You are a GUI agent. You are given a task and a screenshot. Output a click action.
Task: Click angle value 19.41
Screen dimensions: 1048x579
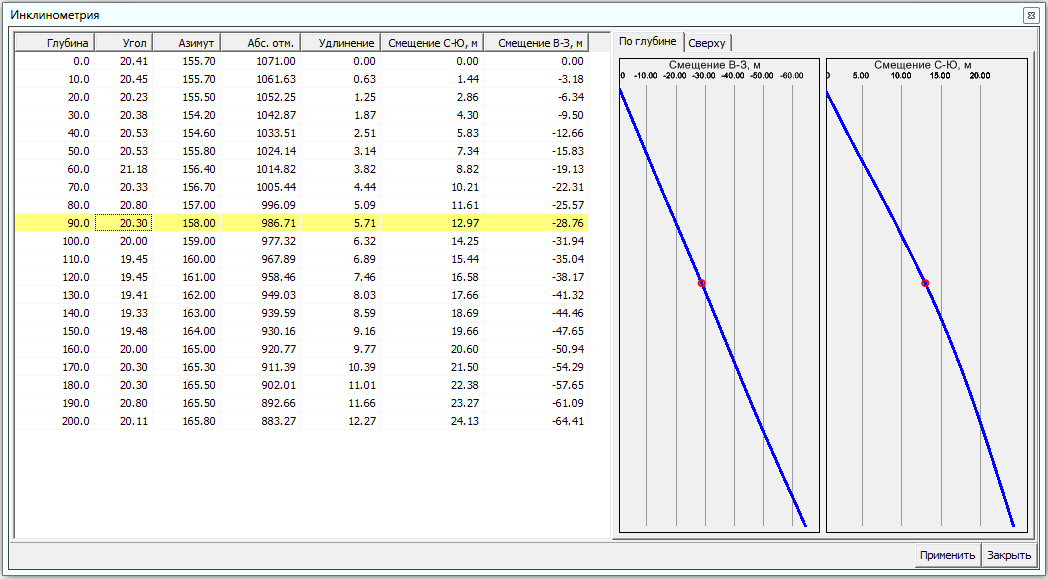134,295
